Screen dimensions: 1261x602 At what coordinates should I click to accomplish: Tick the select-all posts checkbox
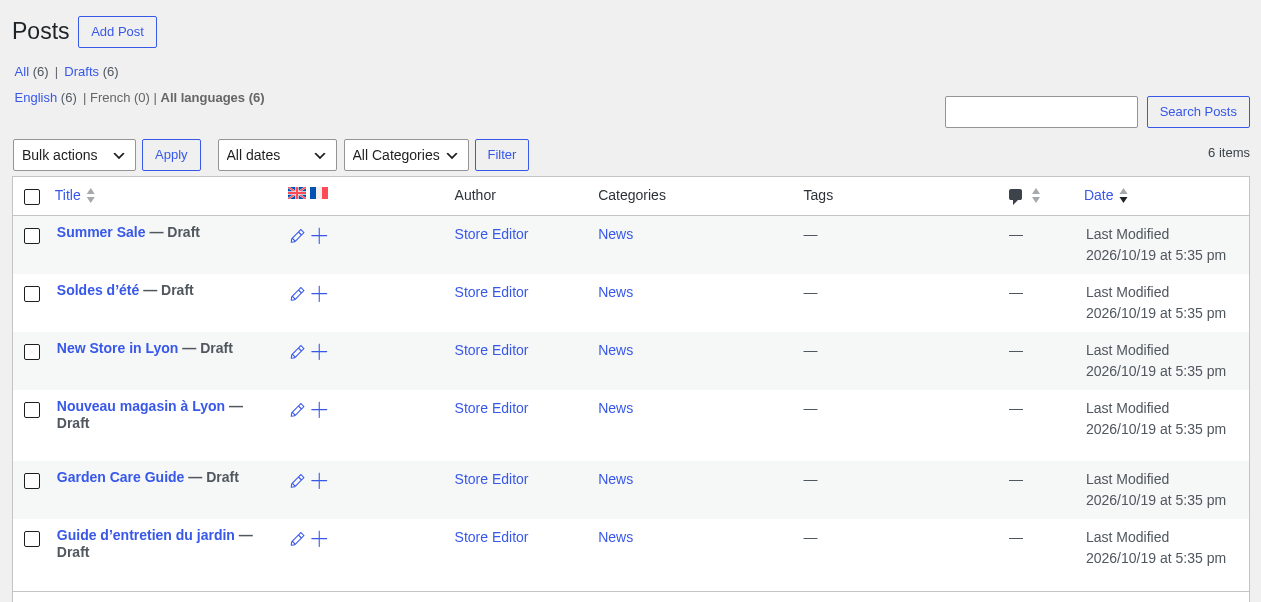(x=32, y=197)
